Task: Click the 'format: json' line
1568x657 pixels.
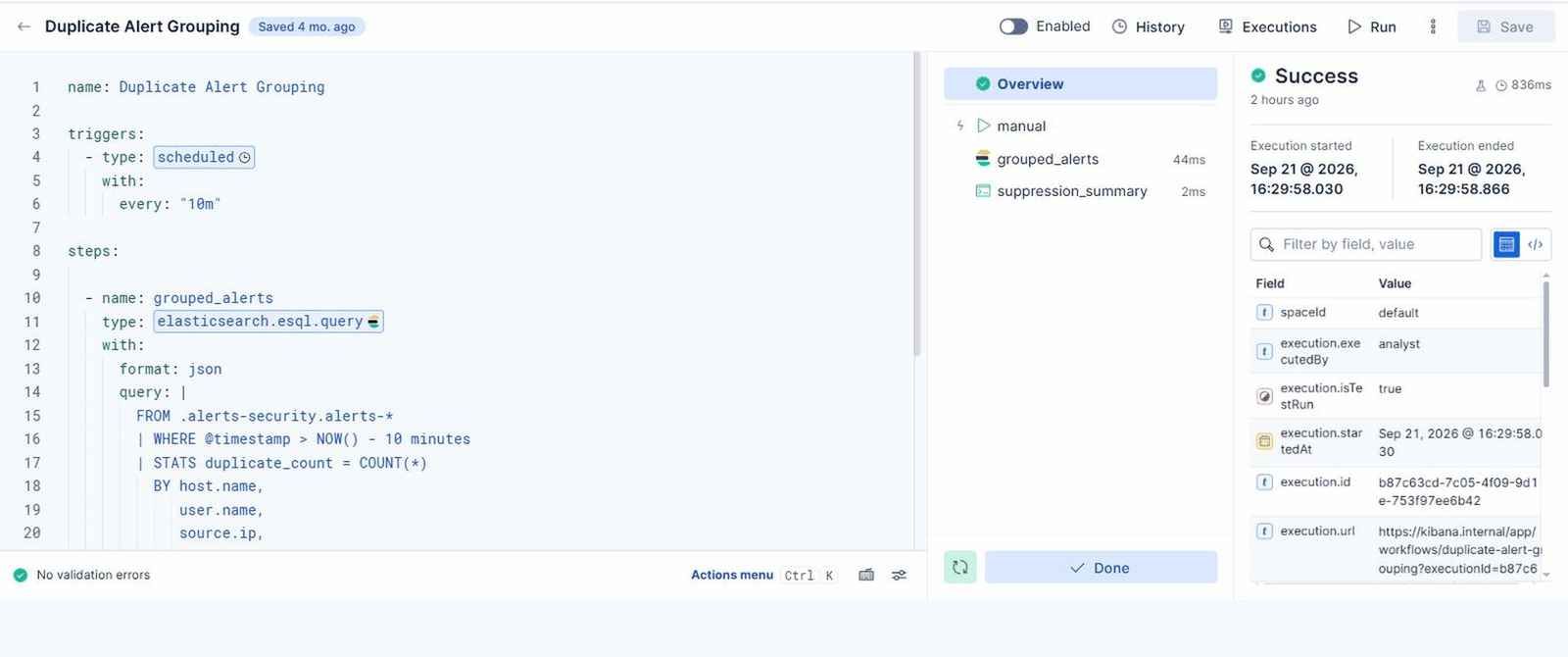Action: [x=171, y=369]
